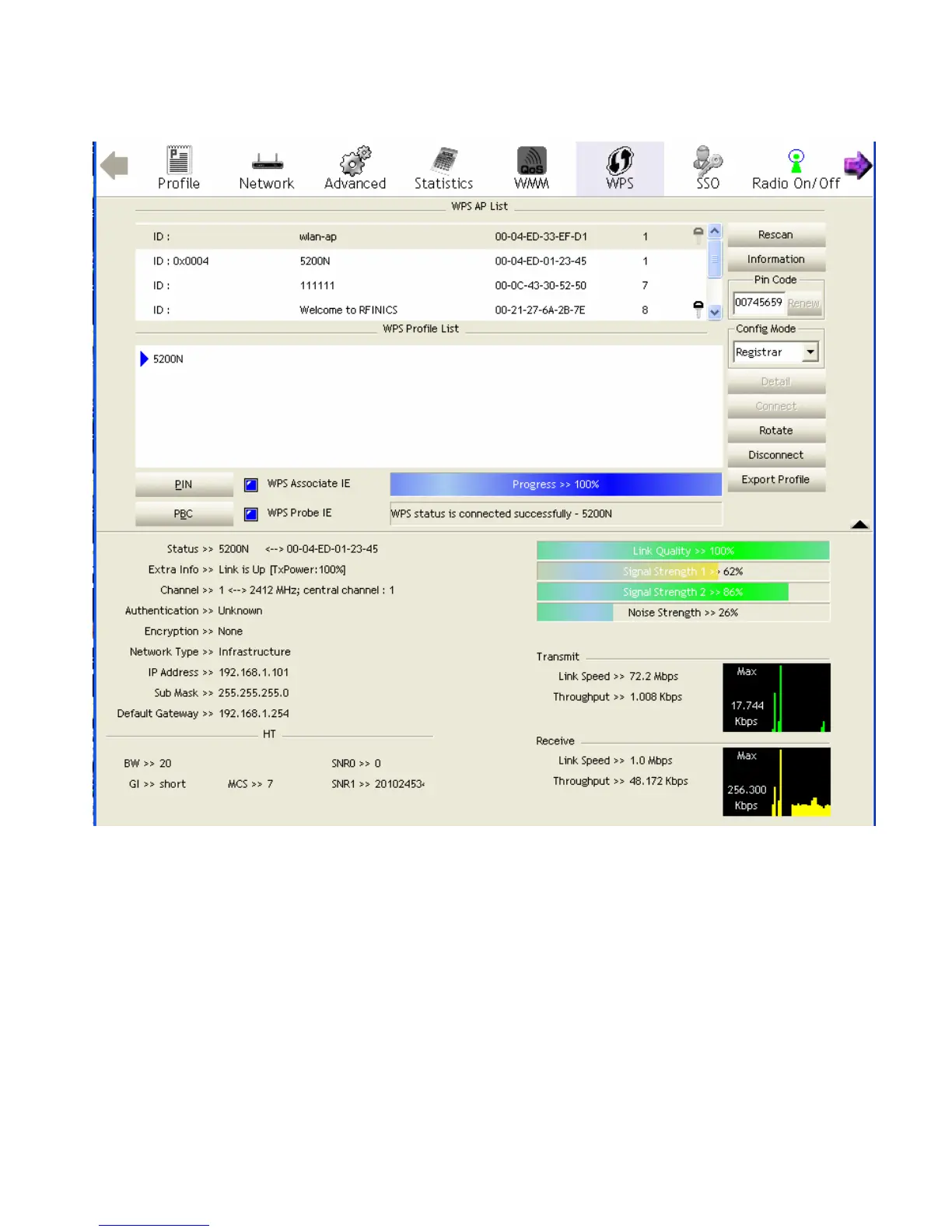Click the WPS connected successfully status text
Viewport: 952px width, 1232px height.
501,514
